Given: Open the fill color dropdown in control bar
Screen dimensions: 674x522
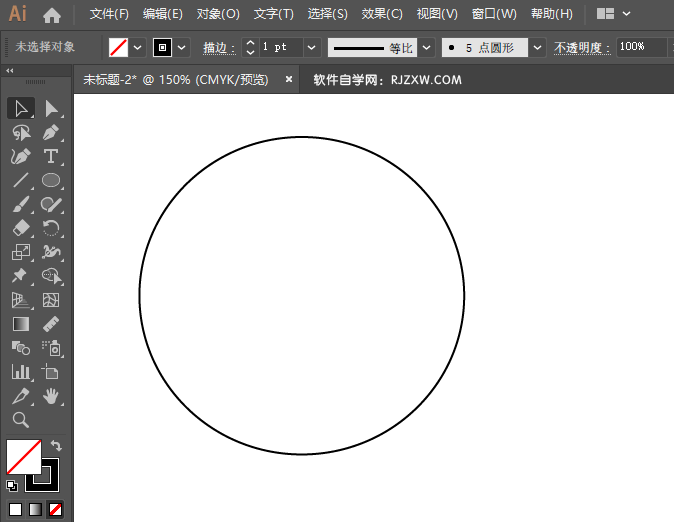Looking at the screenshot, I should pos(138,48).
